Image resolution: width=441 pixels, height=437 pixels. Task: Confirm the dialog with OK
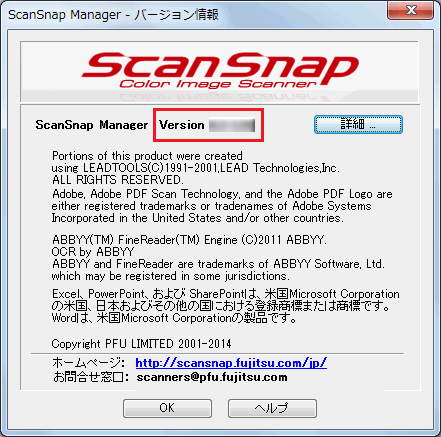[x=167, y=408]
